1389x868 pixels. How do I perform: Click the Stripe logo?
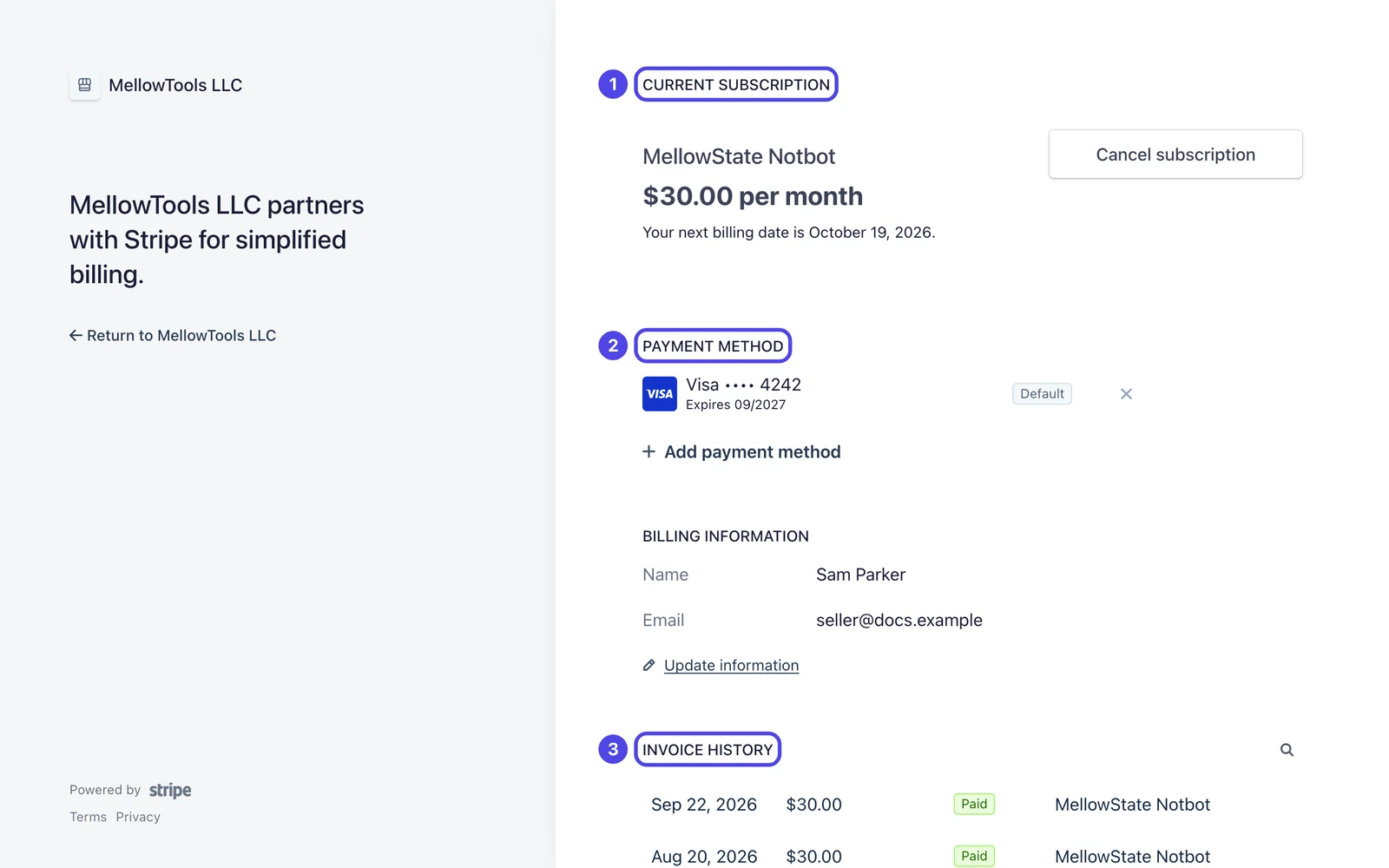(x=170, y=790)
